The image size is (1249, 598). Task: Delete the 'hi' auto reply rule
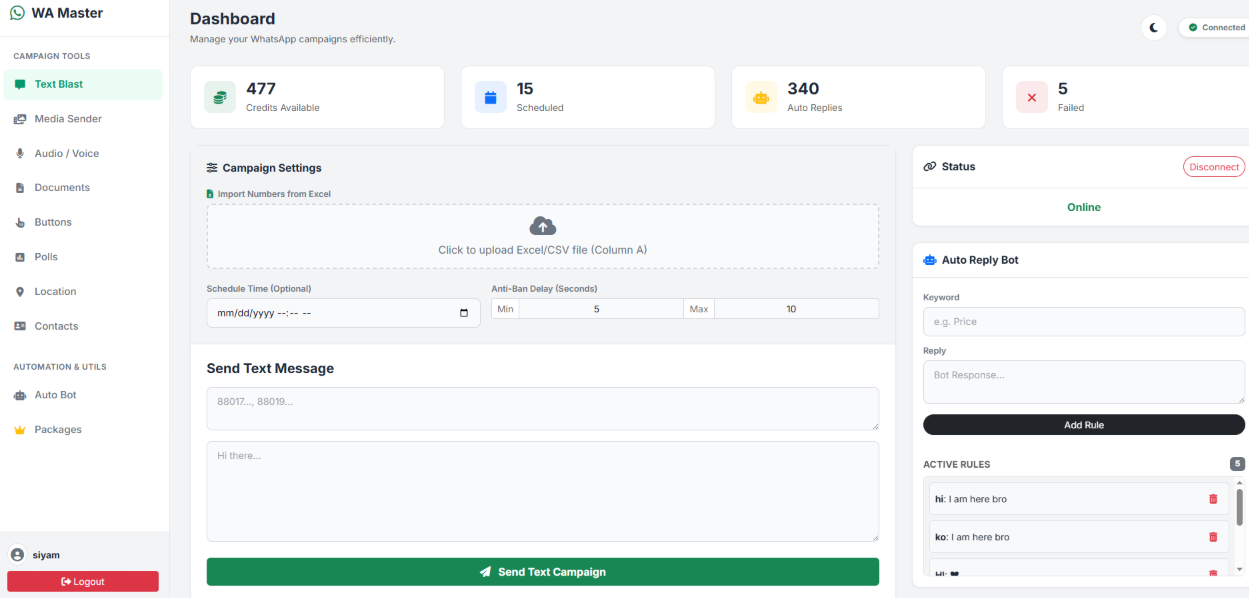(x=1213, y=498)
